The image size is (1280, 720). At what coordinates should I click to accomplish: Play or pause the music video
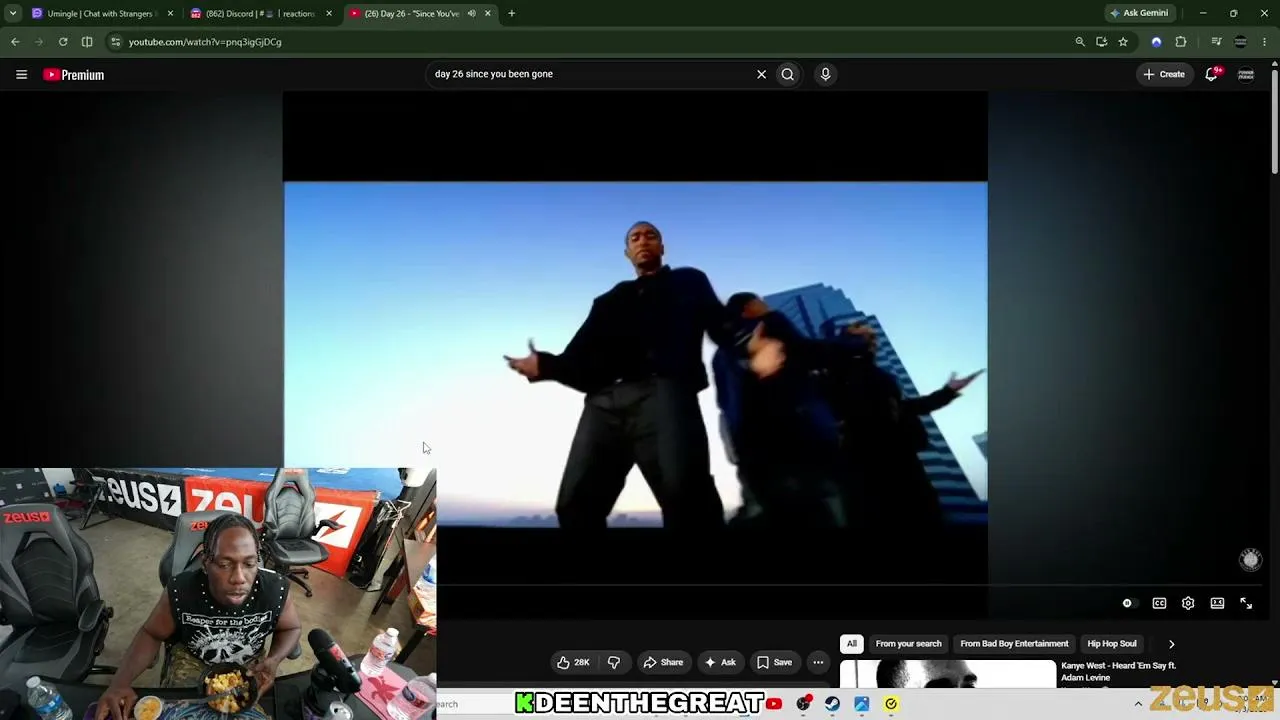[636, 354]
